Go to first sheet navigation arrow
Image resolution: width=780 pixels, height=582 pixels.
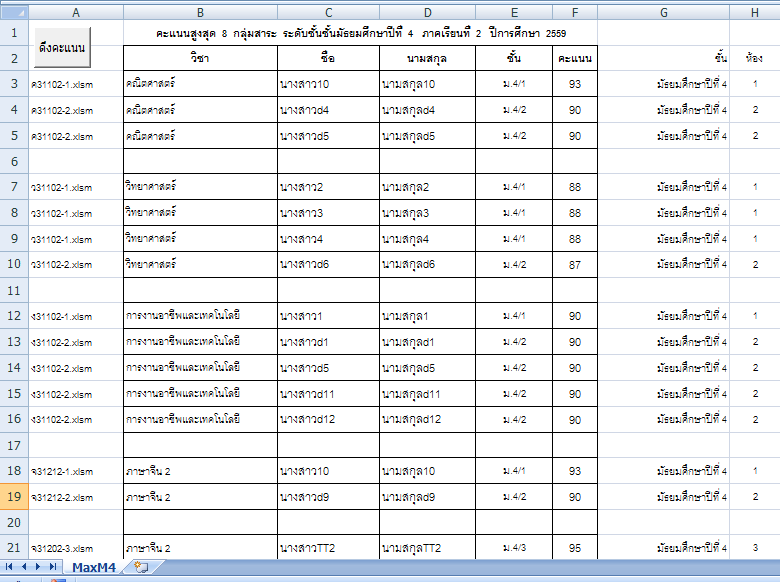point(11,567)
